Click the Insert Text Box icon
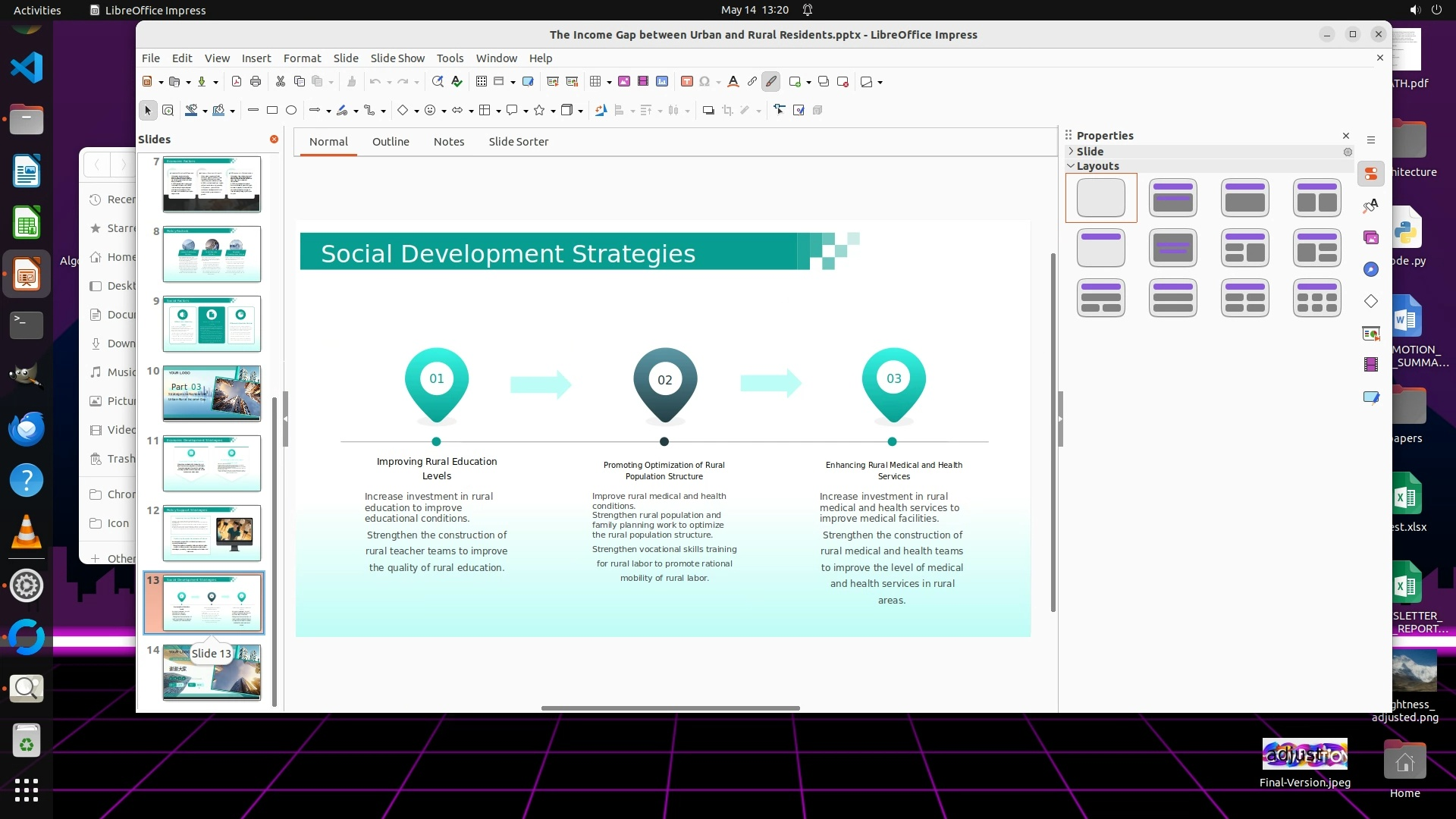This screenshot has height=819, width=1456. pos(687,82)
